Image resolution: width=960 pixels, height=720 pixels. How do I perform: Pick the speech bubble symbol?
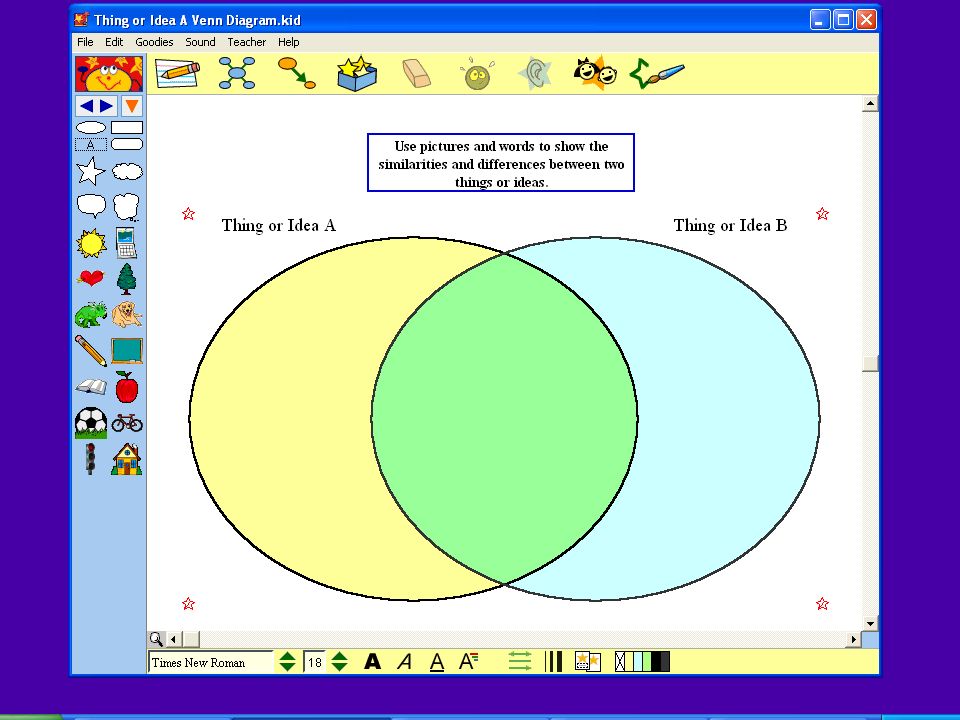click(91, 206)
